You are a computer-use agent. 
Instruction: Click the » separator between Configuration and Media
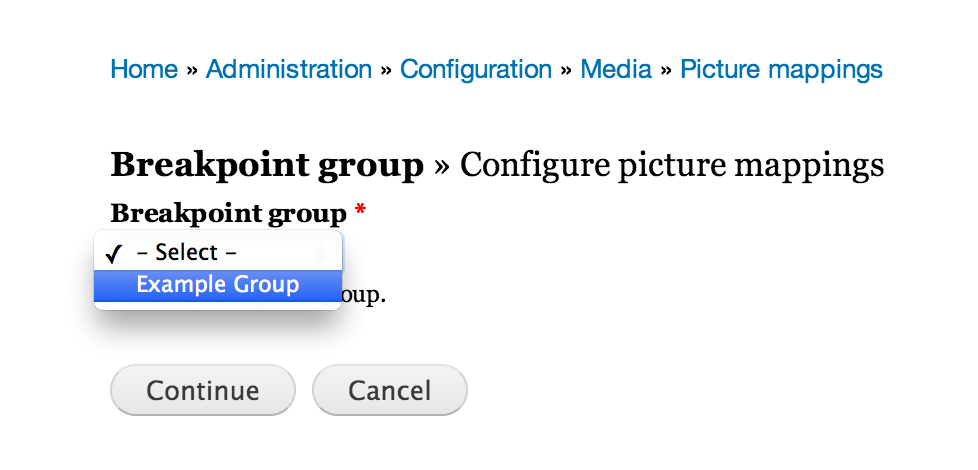click(x=566, y=70)
